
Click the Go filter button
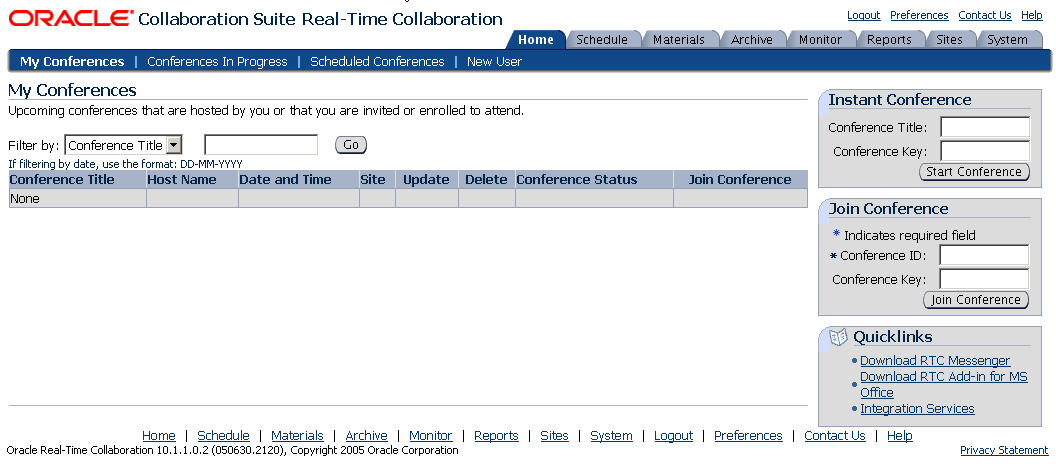(351, 145)
